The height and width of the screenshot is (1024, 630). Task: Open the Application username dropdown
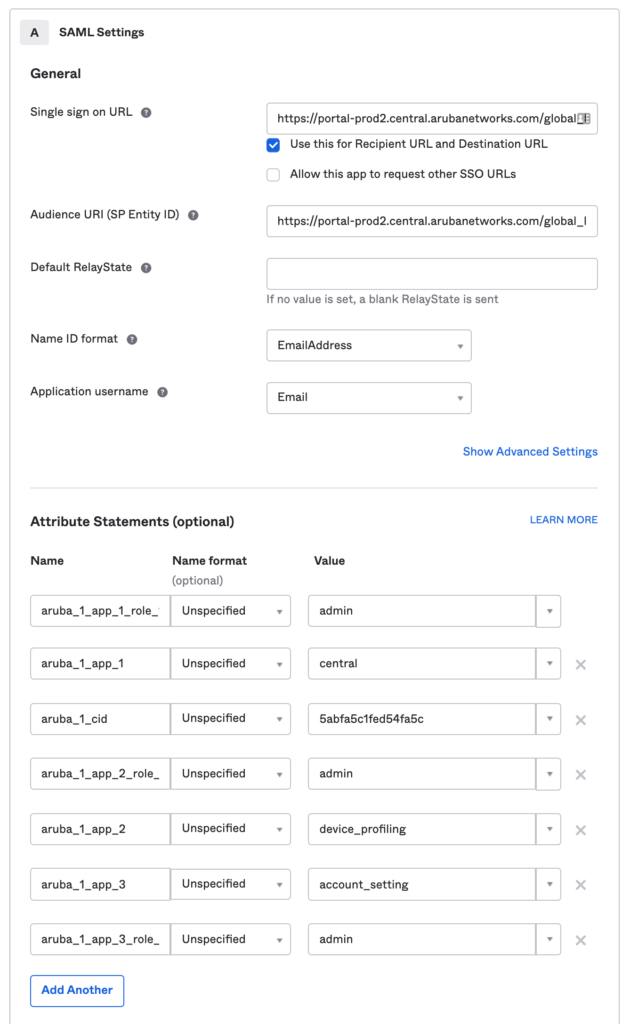click(x=460, y=397)
